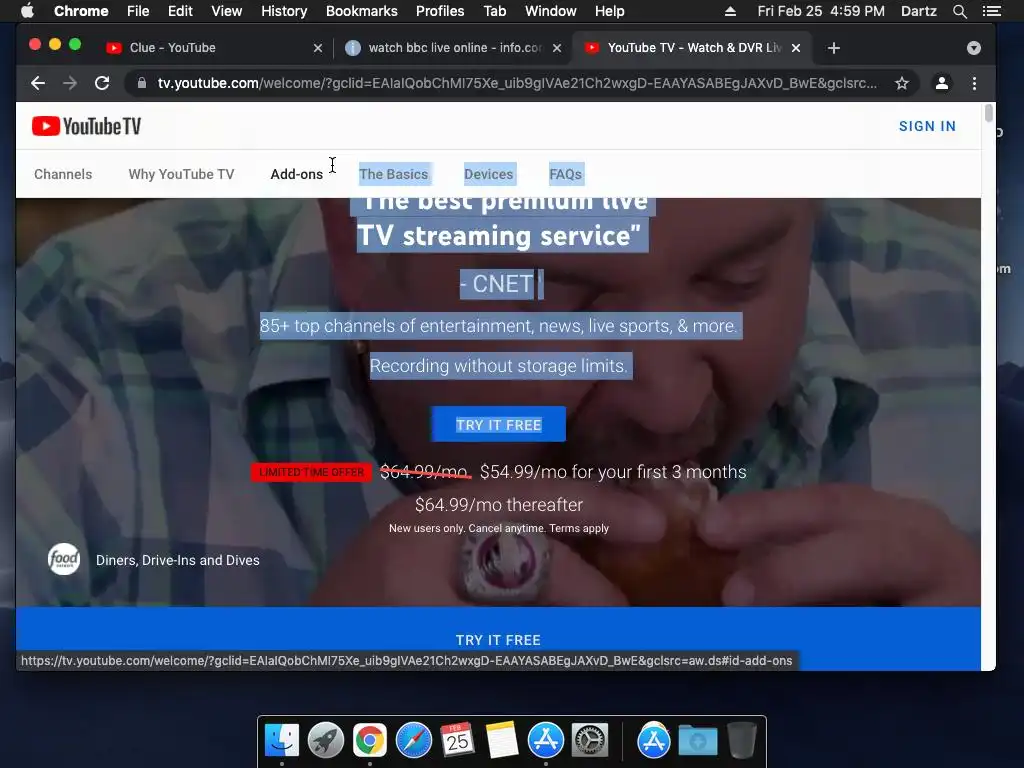Viewport: 1024px width, 768px height.
Task: Open the Notification Center list icon
Action: coord(991,11)
